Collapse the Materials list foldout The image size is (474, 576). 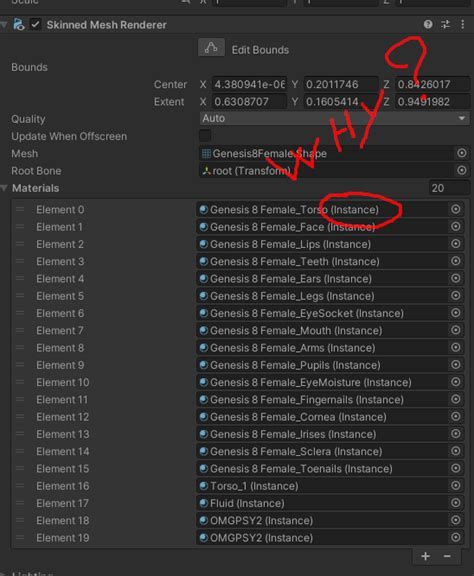[x=4, y=188]
